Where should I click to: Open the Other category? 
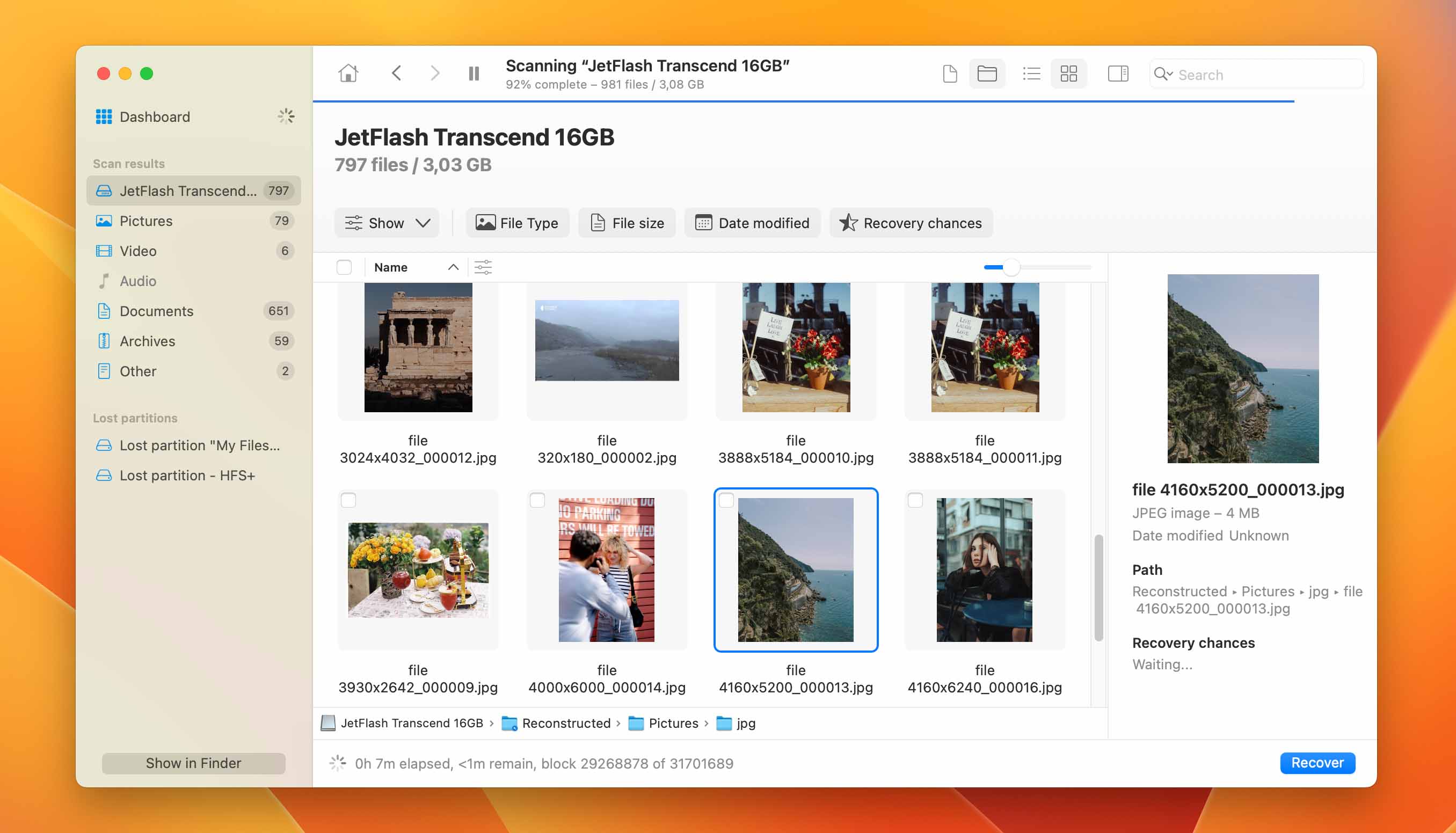(193, 371)
